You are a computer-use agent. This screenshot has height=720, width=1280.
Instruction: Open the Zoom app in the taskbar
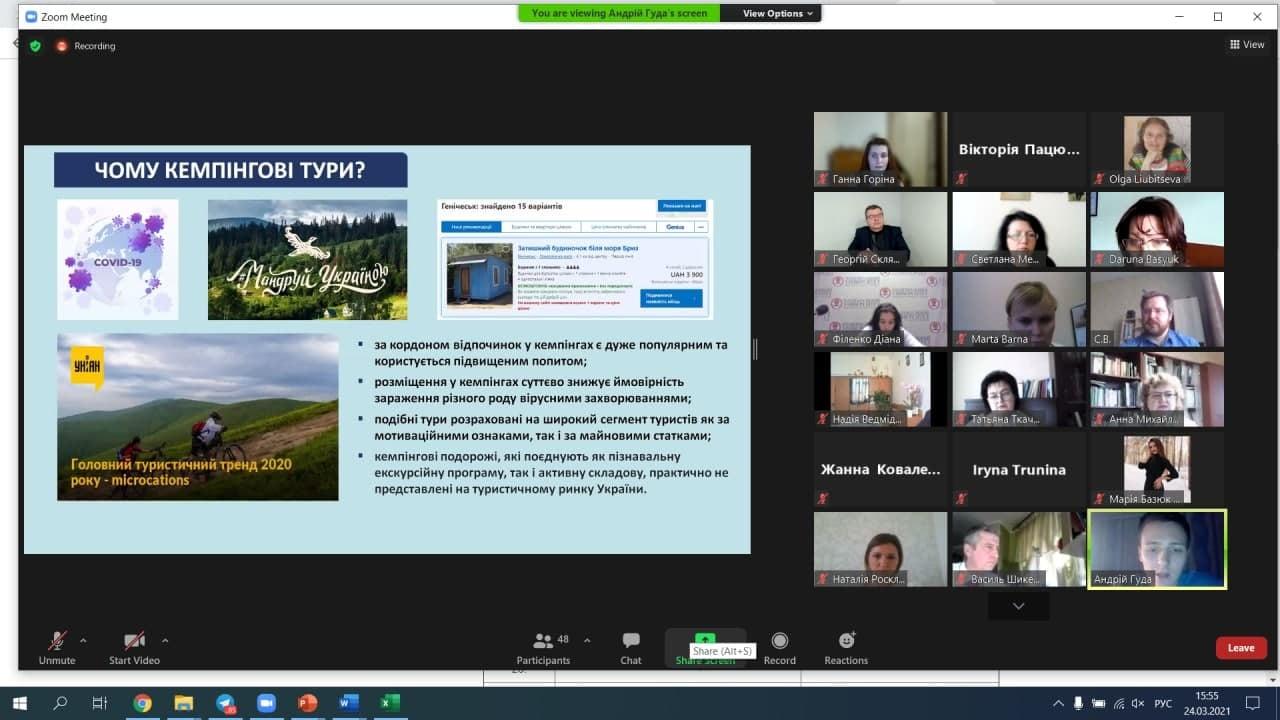pyautogui.click(x=265, y=703)
